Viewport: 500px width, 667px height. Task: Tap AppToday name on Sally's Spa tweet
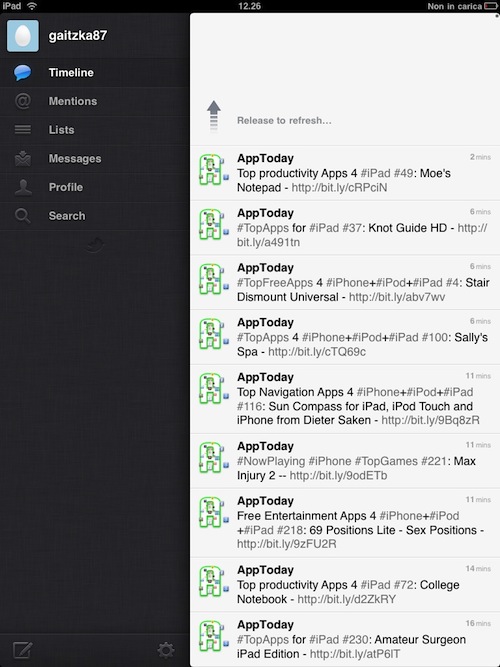coord(266,322)
